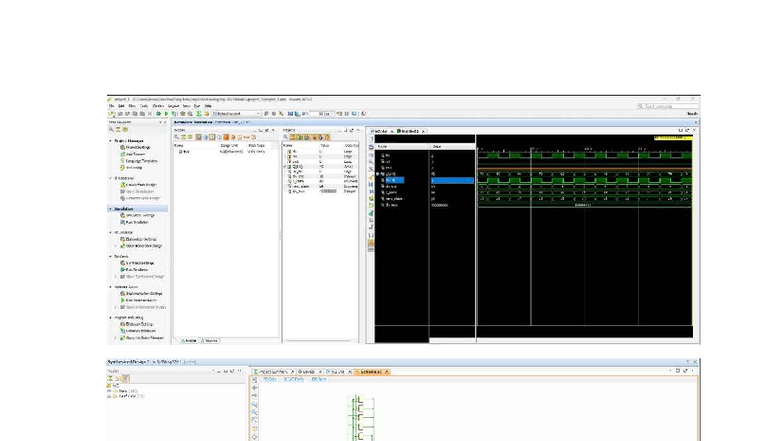Select Schematic tab in Synthesized Design window
The width and height of the screenshot is (784, 441).
coord(372,372)
